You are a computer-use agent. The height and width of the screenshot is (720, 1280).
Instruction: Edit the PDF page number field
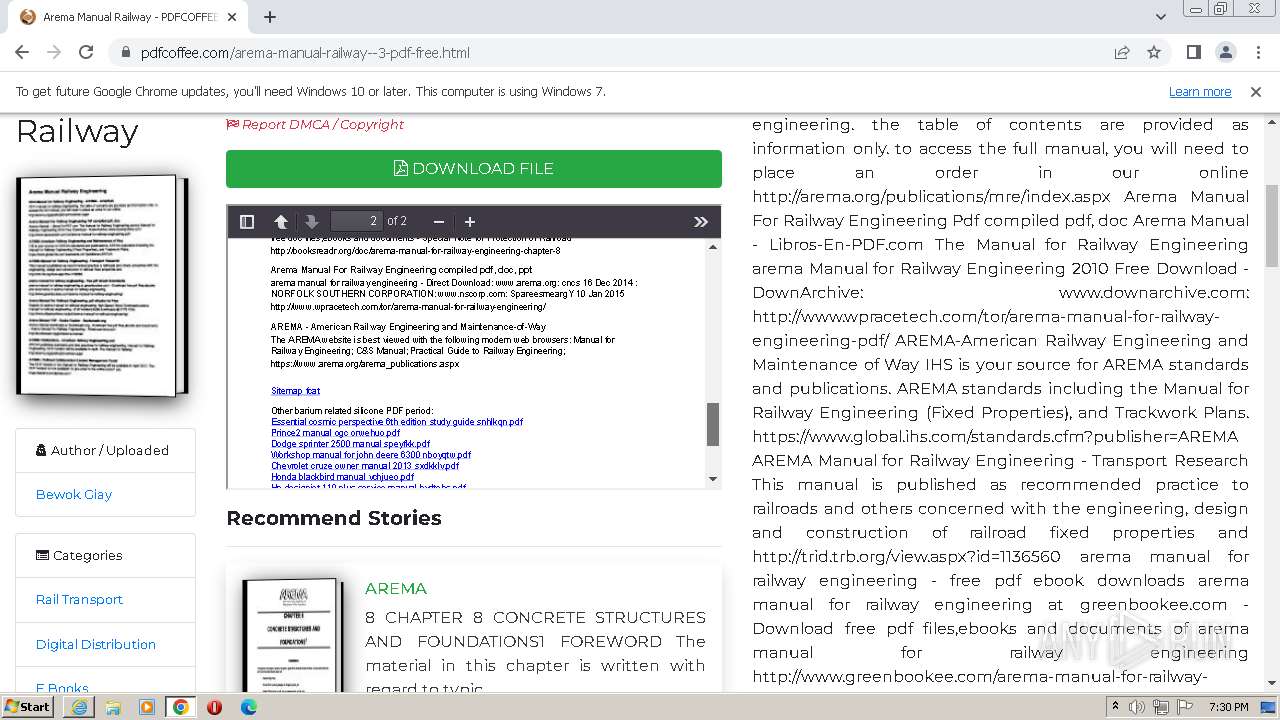356,221
